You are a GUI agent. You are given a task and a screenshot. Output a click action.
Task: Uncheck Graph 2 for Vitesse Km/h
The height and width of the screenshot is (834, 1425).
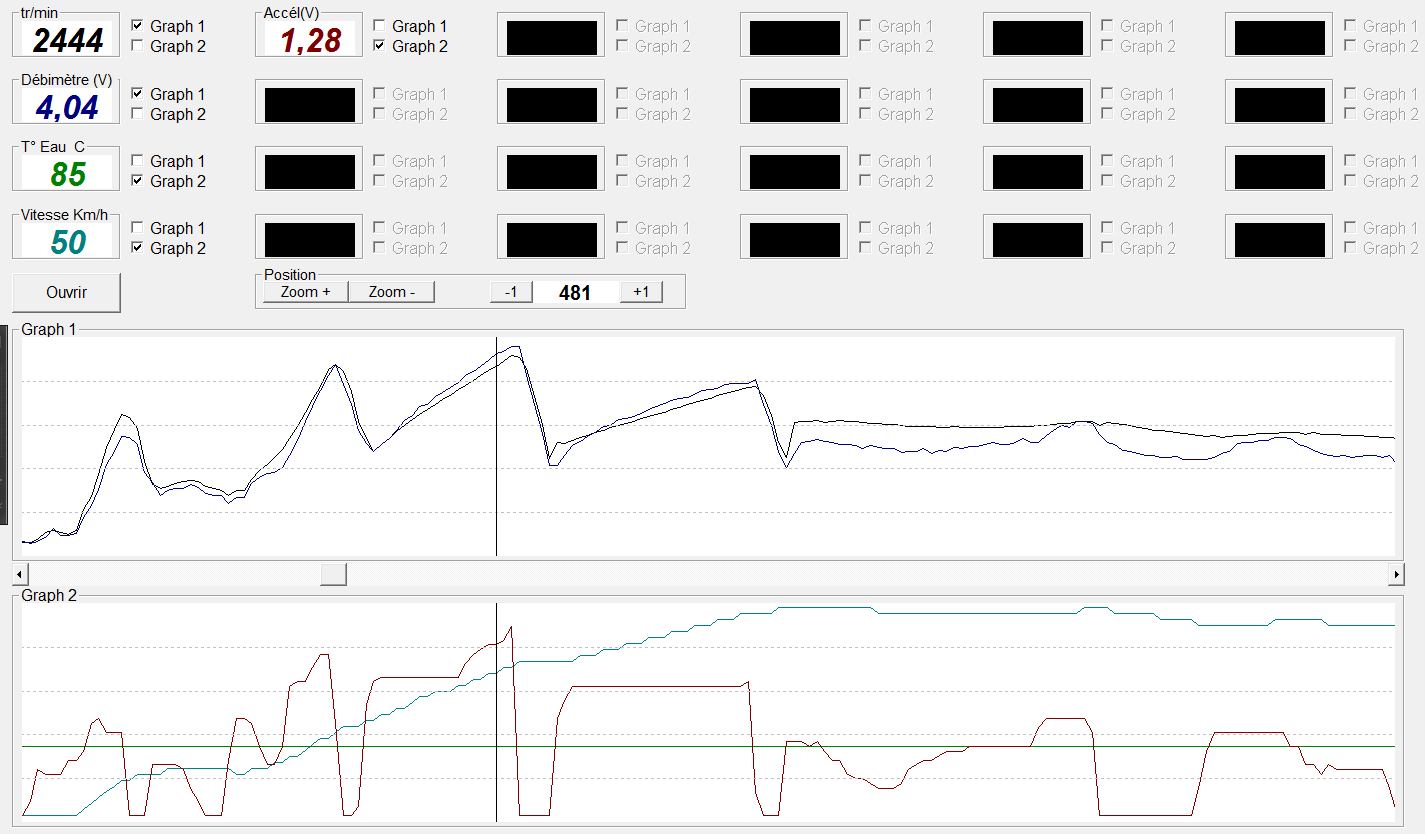click(137, 248)
